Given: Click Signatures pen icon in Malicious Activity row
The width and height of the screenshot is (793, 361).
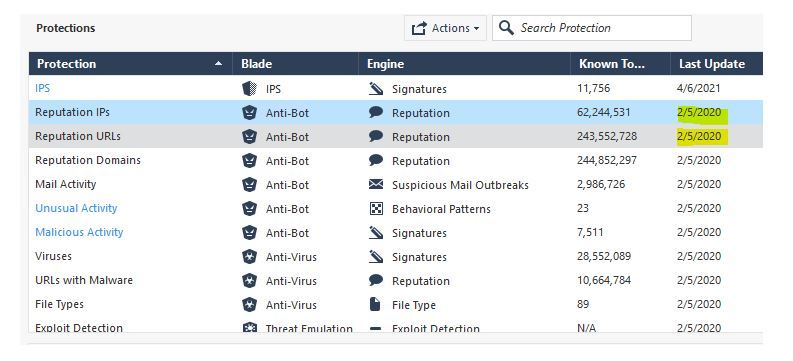Looking at the screenshot, I should [376, 233].
